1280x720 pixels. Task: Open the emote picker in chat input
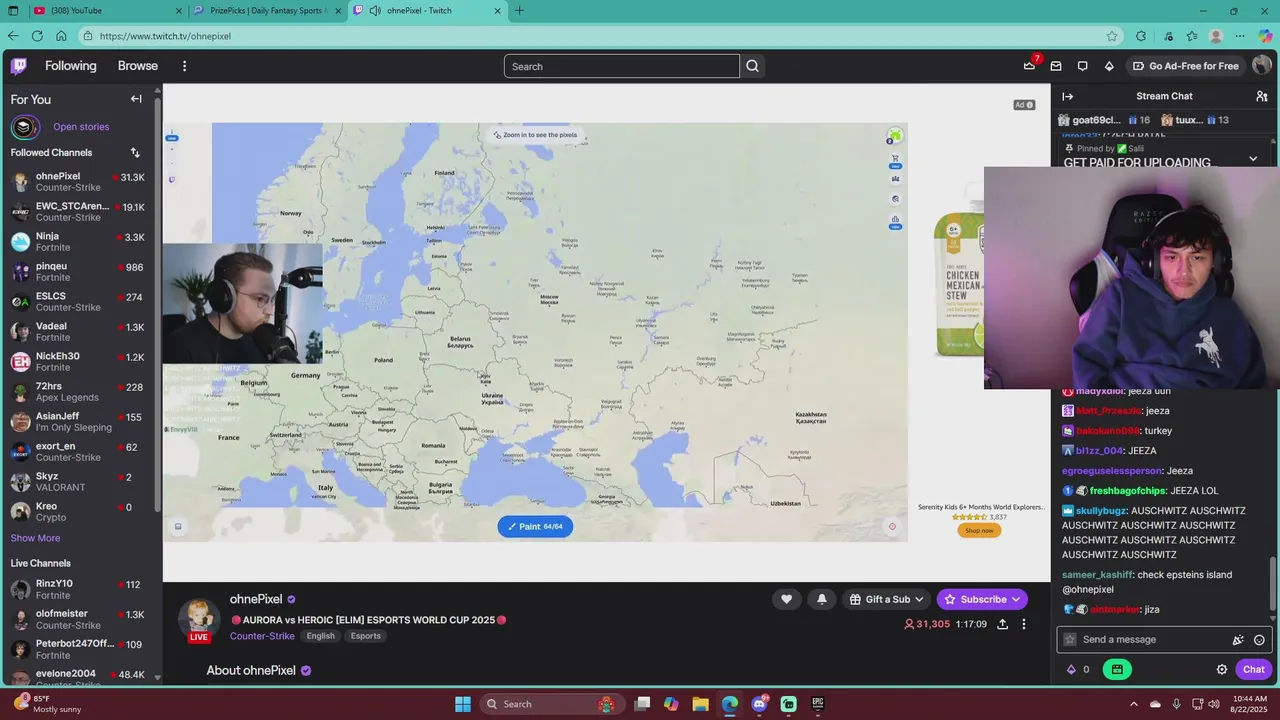(x=1259, y=640)
